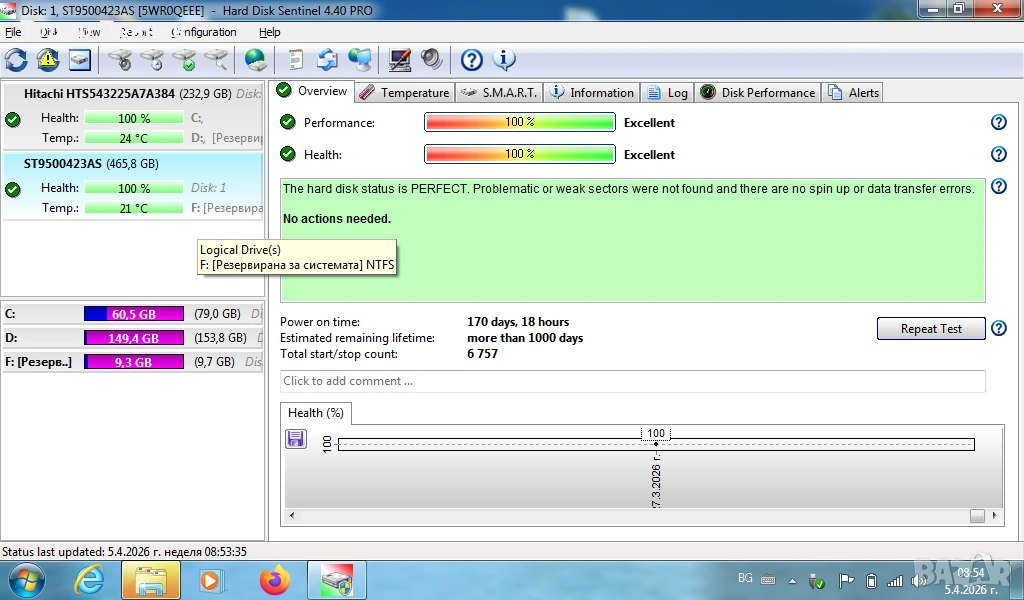Click the disk with green checkmark icon
1024x600 pixels.
[184, 60]
